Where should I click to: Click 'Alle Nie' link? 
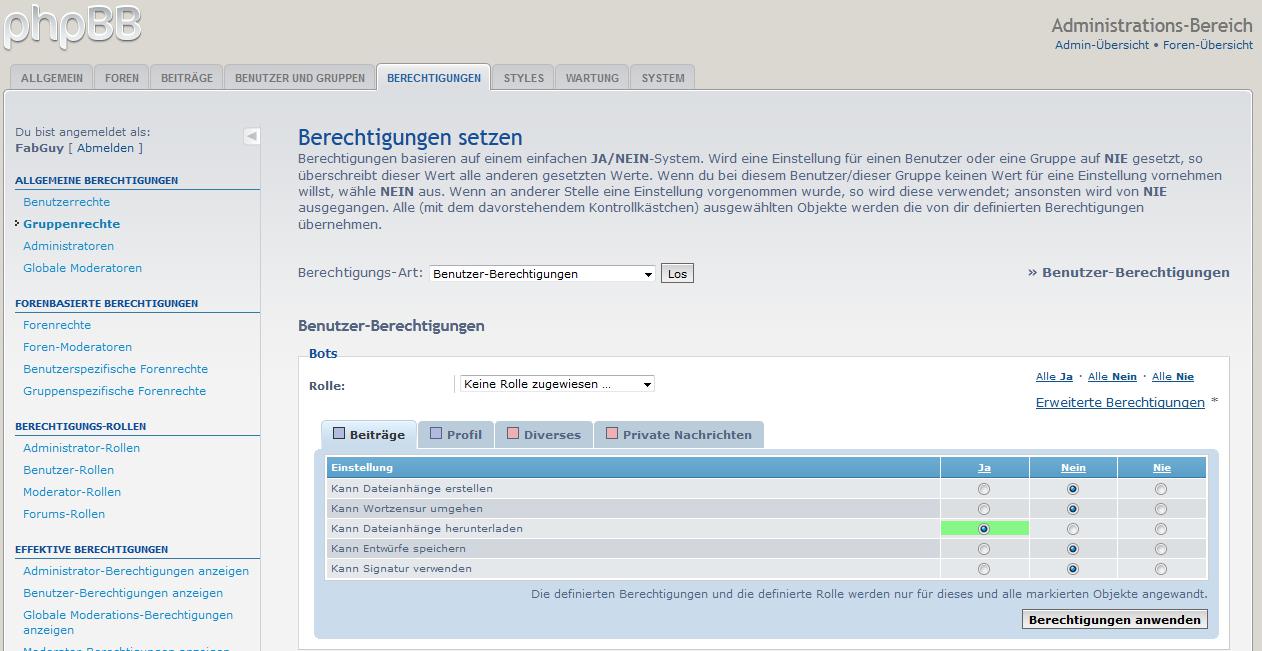pos(1173,377)
